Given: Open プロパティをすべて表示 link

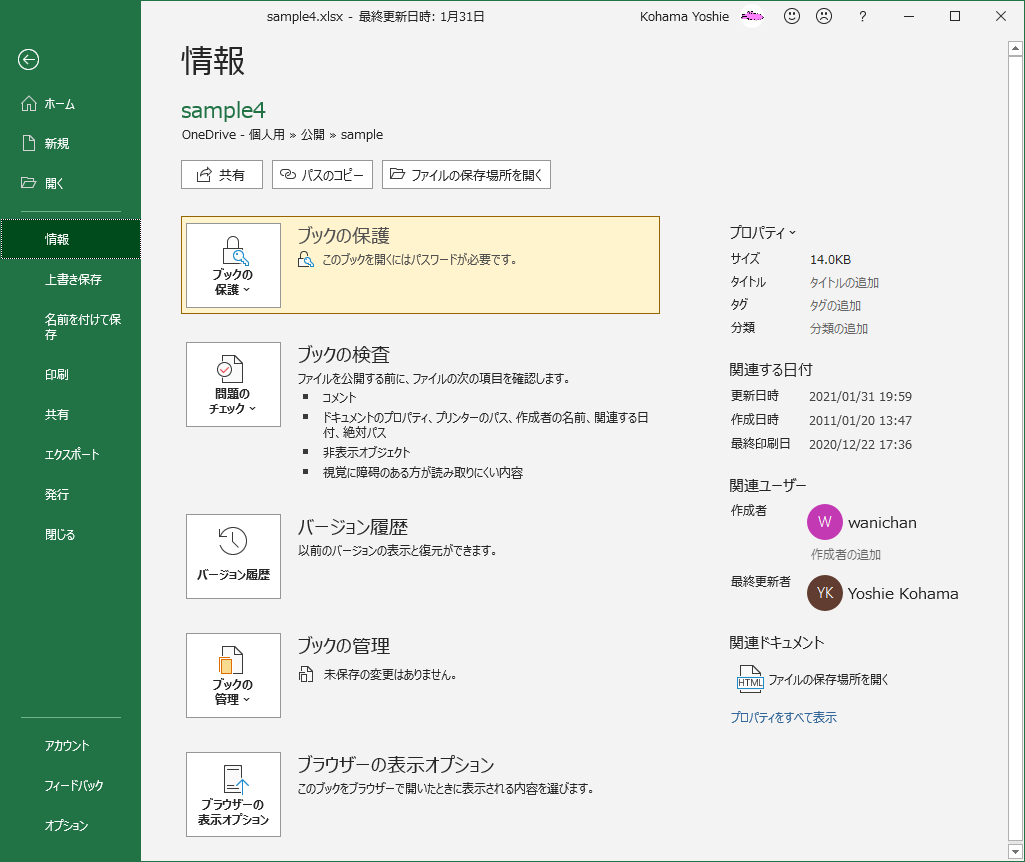Looking at the screenshot, I should point(785,717).
